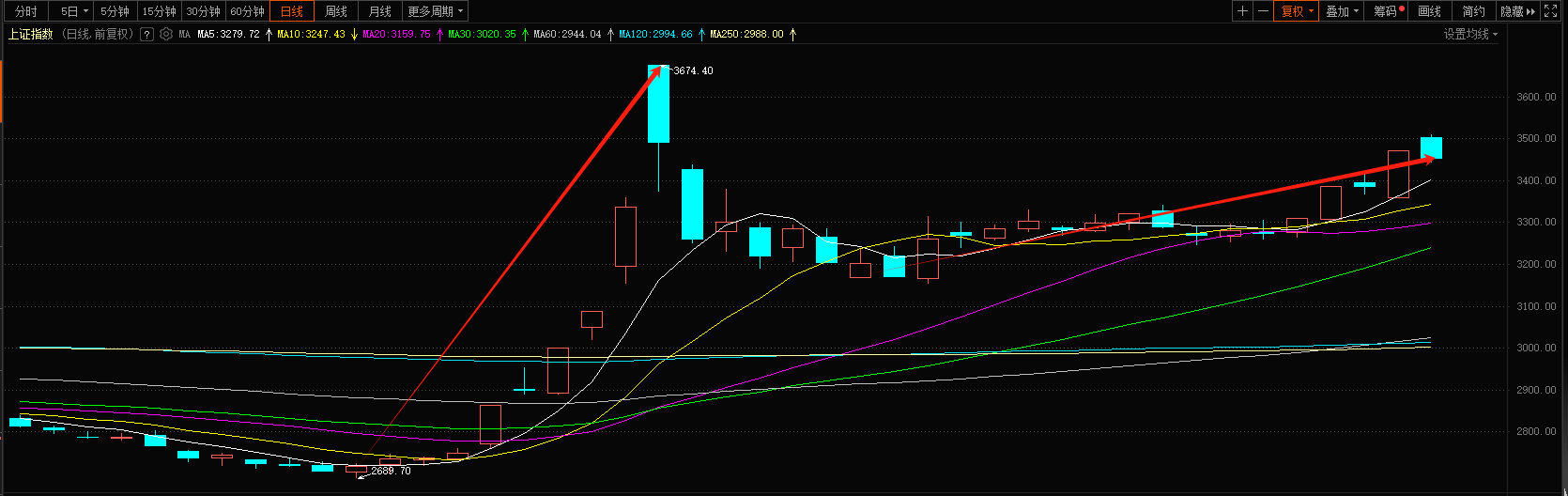
Task: Open the 设置均线 moving average settings dropdown
Action: (x=1470, y=34)
